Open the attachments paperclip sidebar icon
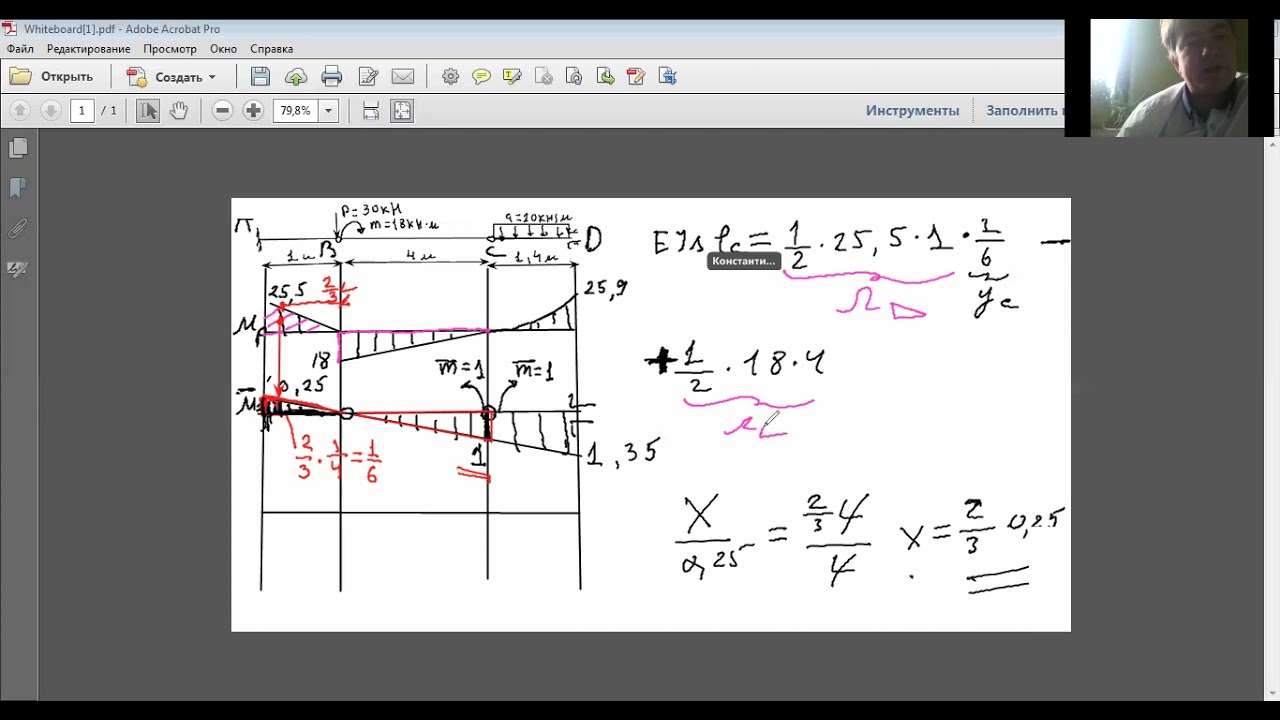Image resolution: width=1280 pixels, height=720 pixels. click(x=18, y=229)
